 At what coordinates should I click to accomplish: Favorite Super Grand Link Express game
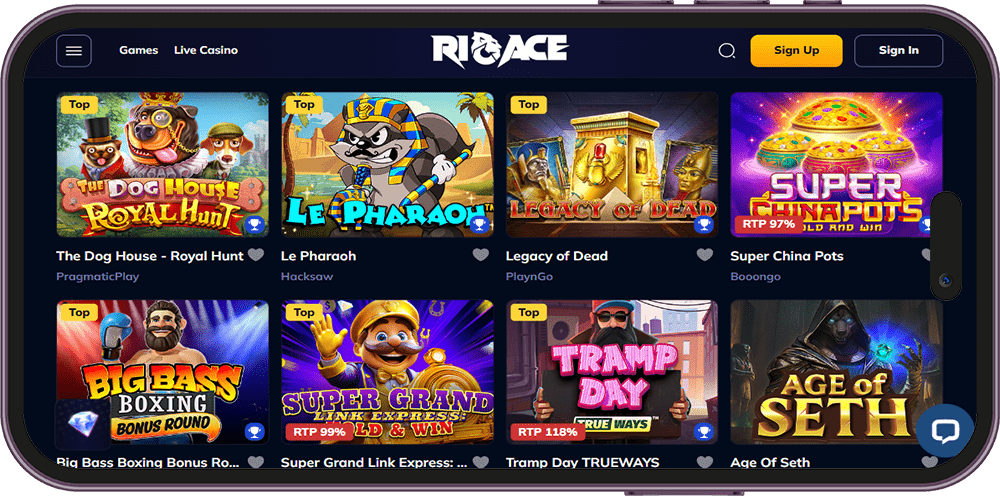coord(481,462)
